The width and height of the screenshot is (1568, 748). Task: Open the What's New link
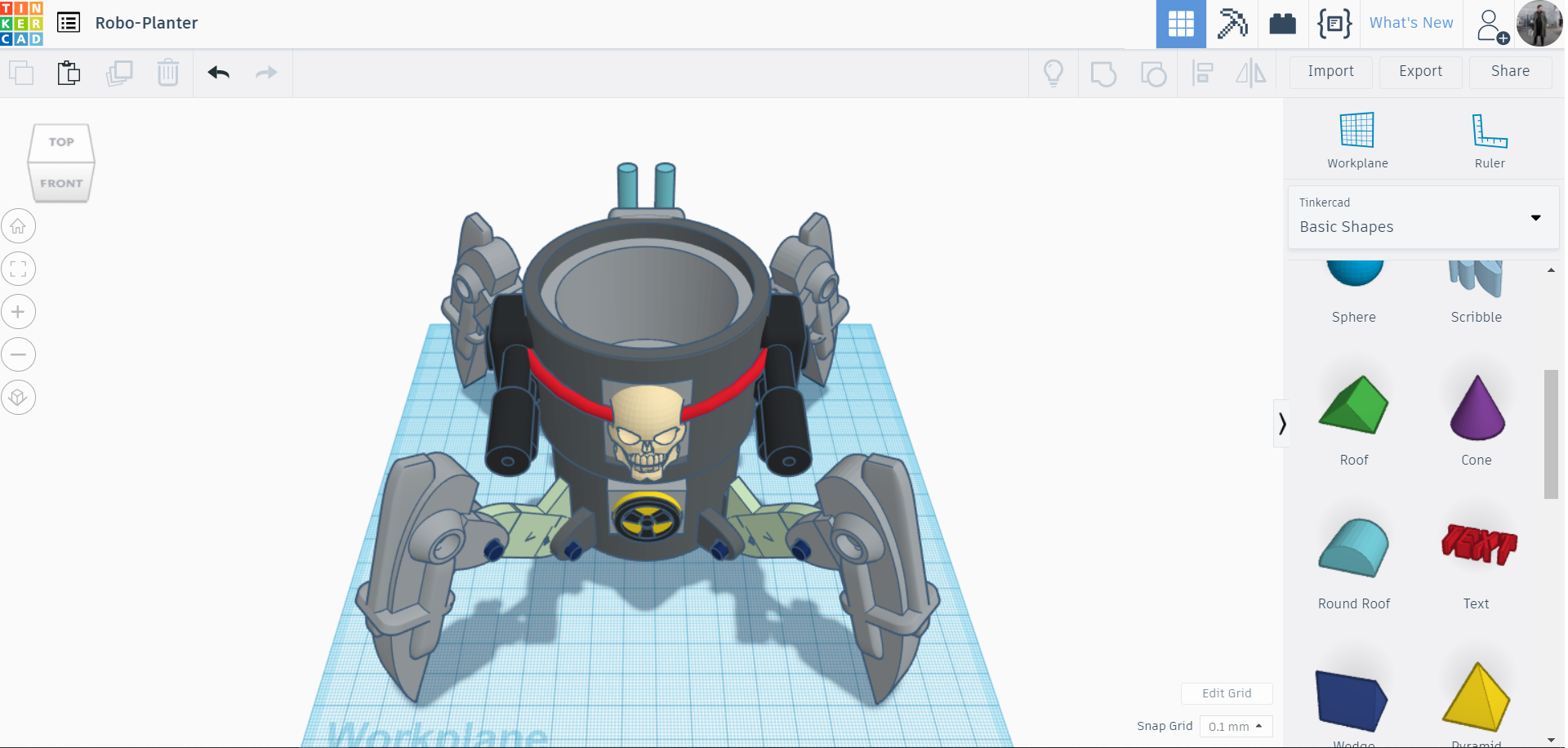click(1411, 23)
